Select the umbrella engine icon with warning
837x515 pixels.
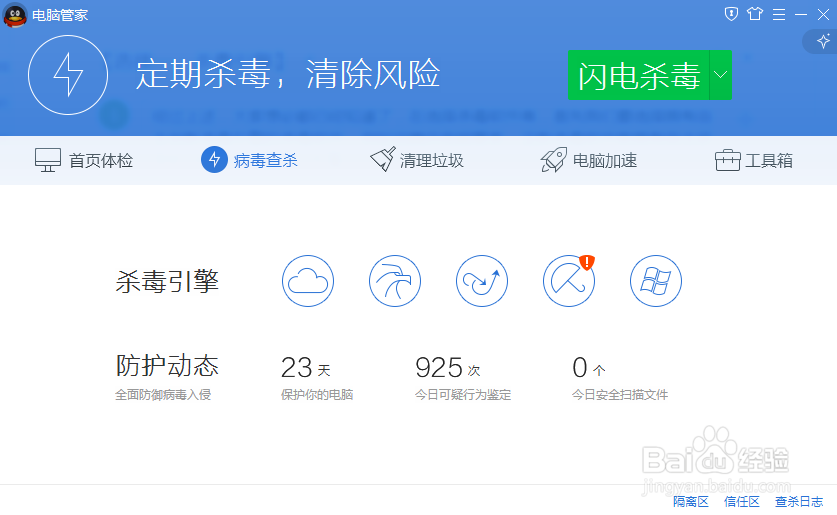(x=569, y=281)
